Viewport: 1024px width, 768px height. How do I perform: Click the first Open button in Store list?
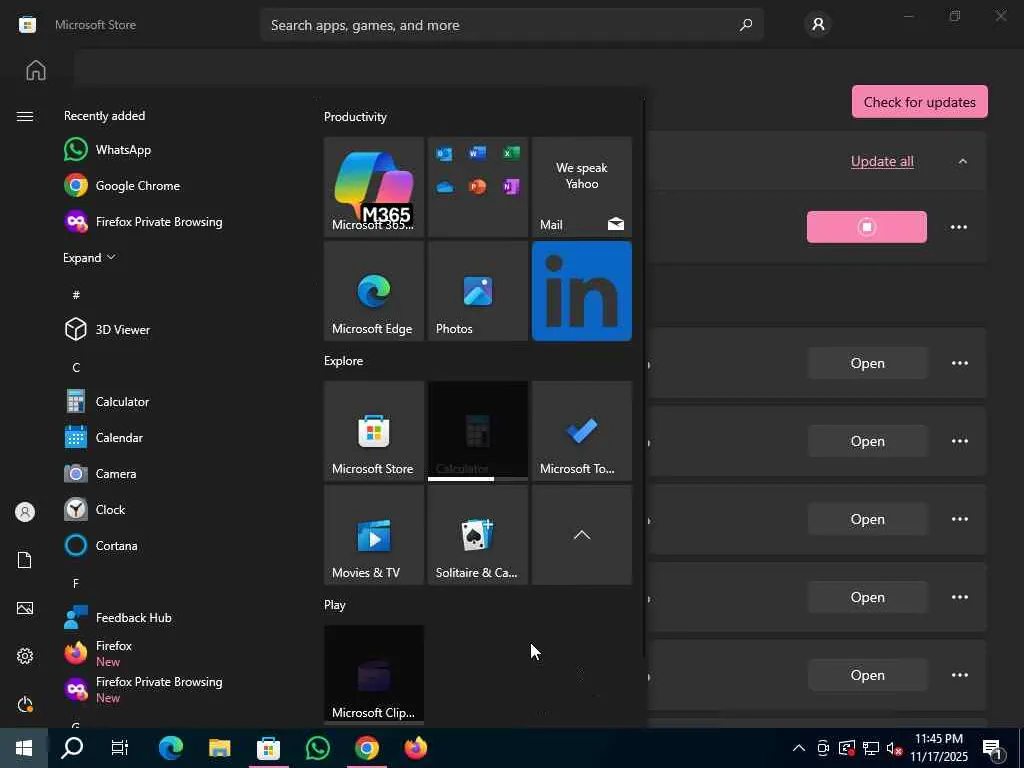click(867, 363)
